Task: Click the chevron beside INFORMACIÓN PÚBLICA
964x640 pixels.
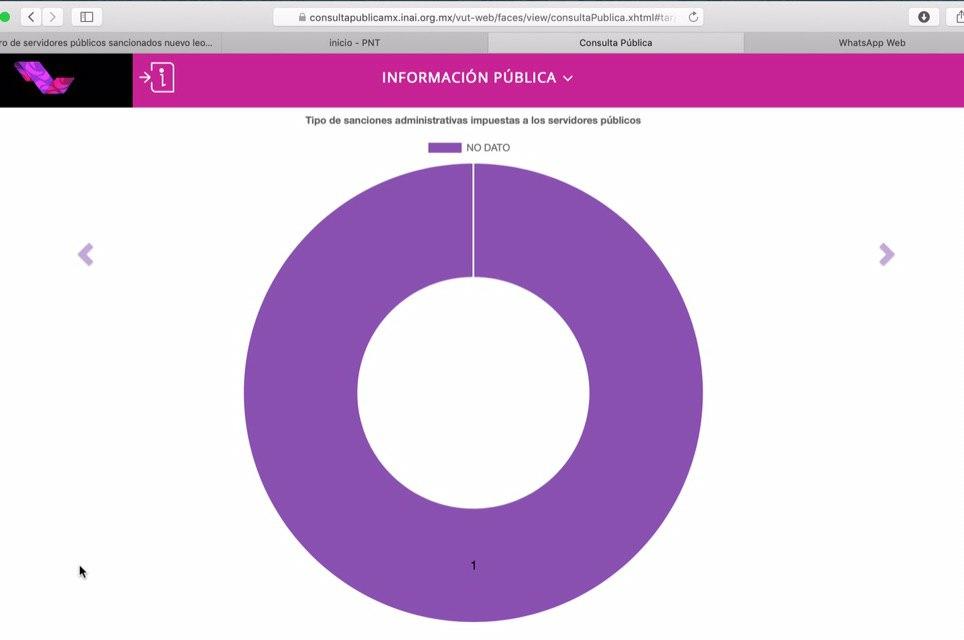Action: click(568, 78)
